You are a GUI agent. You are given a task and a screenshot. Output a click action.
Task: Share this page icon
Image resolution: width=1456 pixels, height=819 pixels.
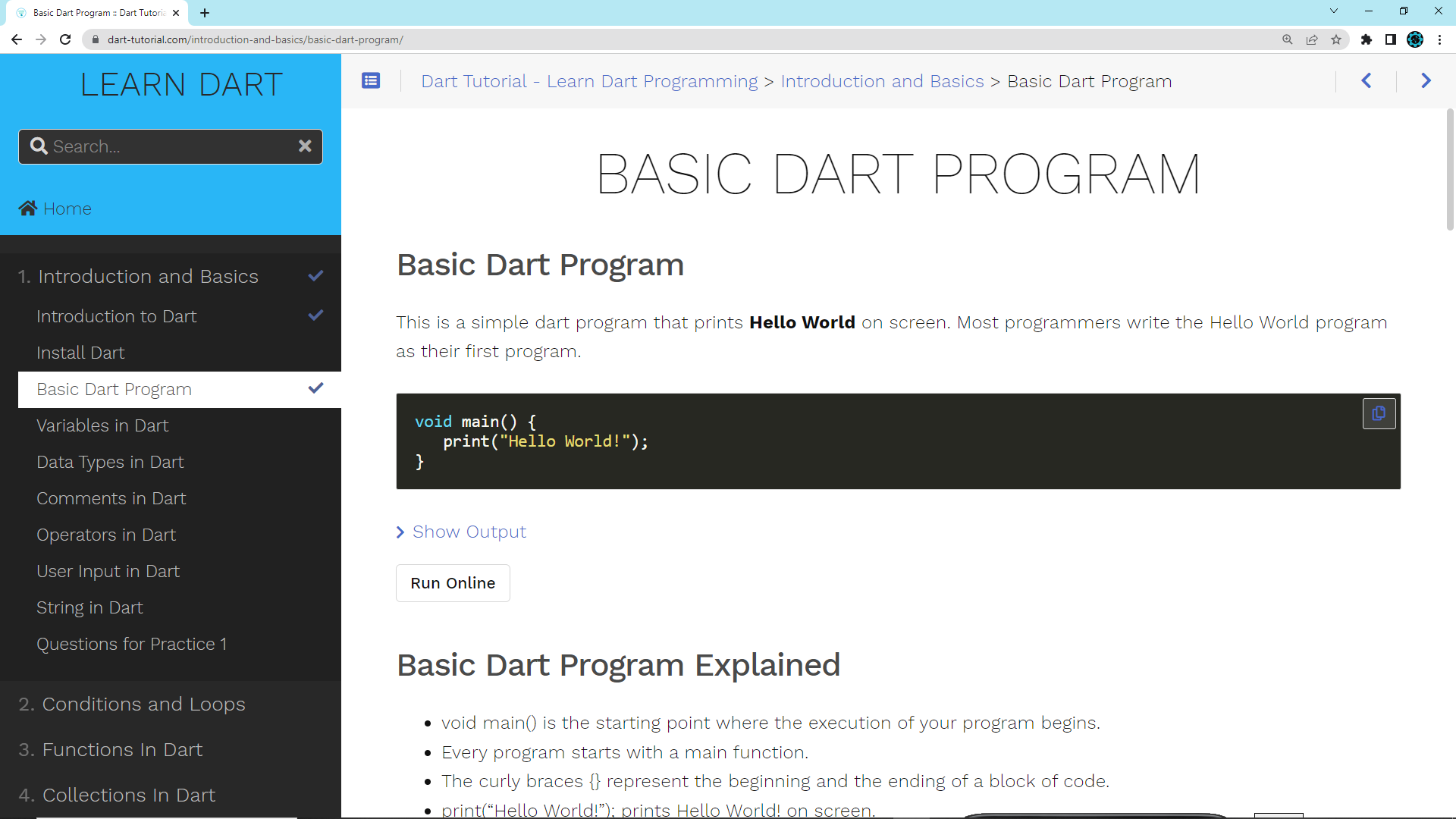coord(1312,39)
